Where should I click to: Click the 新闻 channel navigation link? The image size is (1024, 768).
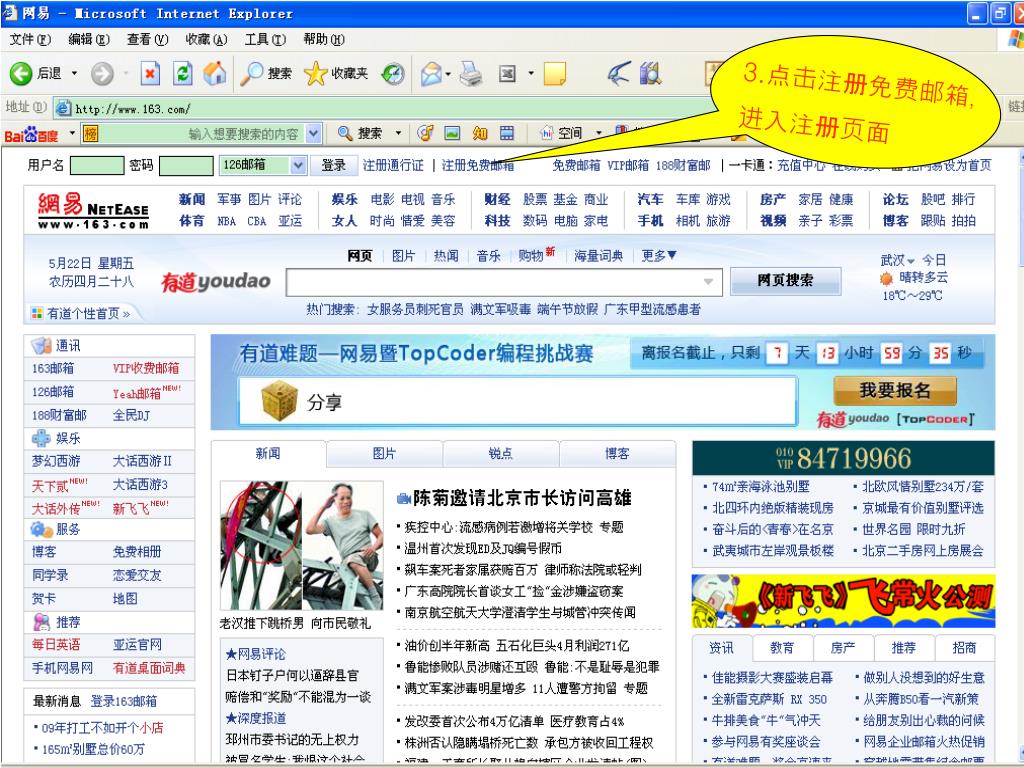(x=192, y=199)
